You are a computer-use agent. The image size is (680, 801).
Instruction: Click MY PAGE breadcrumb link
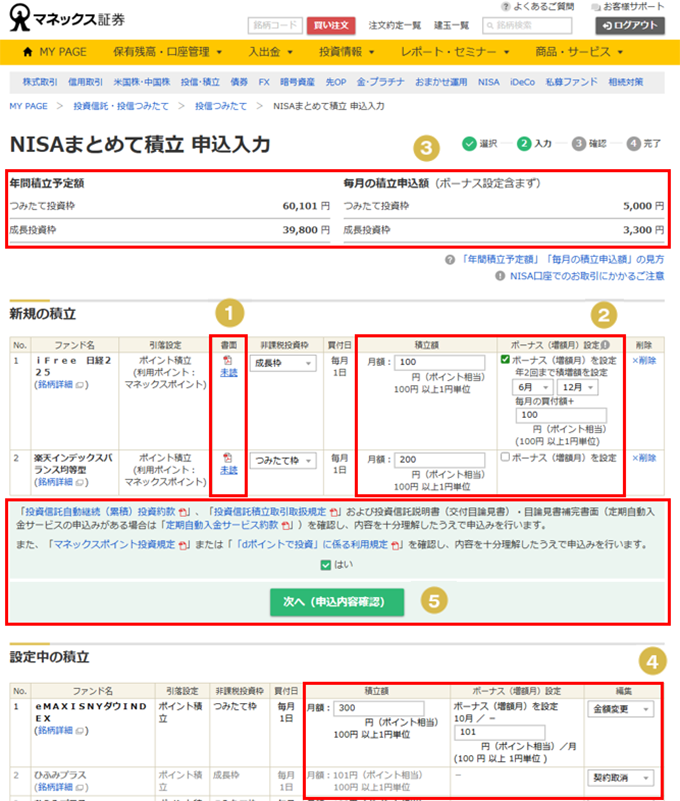click(28, 106)
